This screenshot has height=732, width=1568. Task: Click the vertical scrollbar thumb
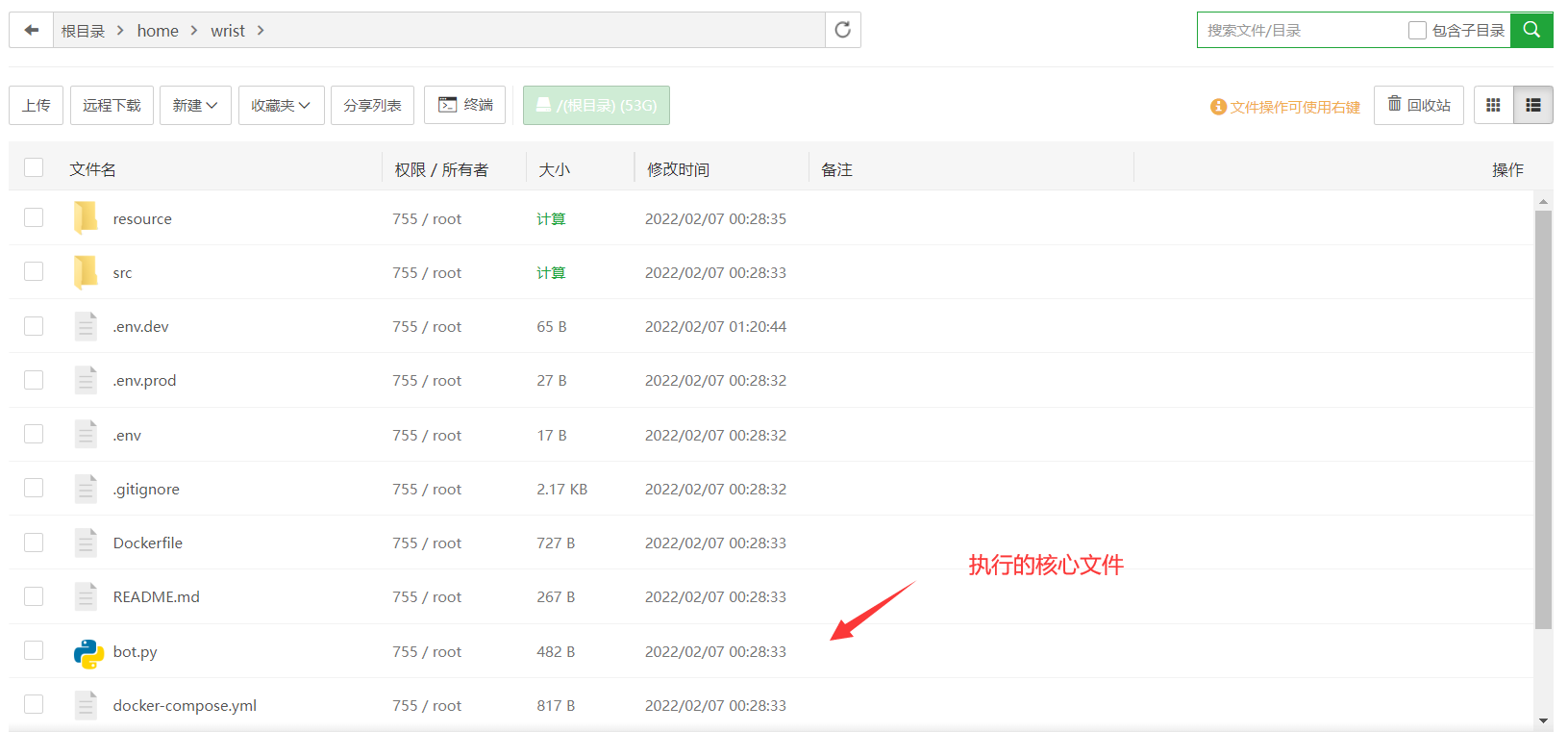tap(1543, 419)
